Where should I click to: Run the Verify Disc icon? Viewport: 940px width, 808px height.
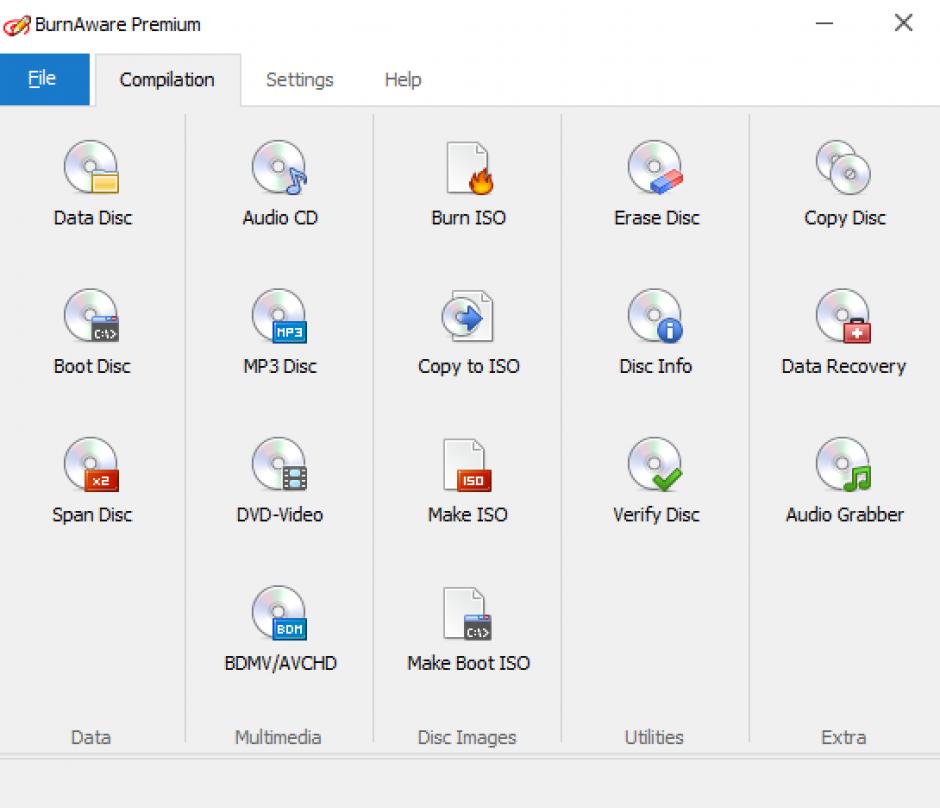[x=655, y=464]
